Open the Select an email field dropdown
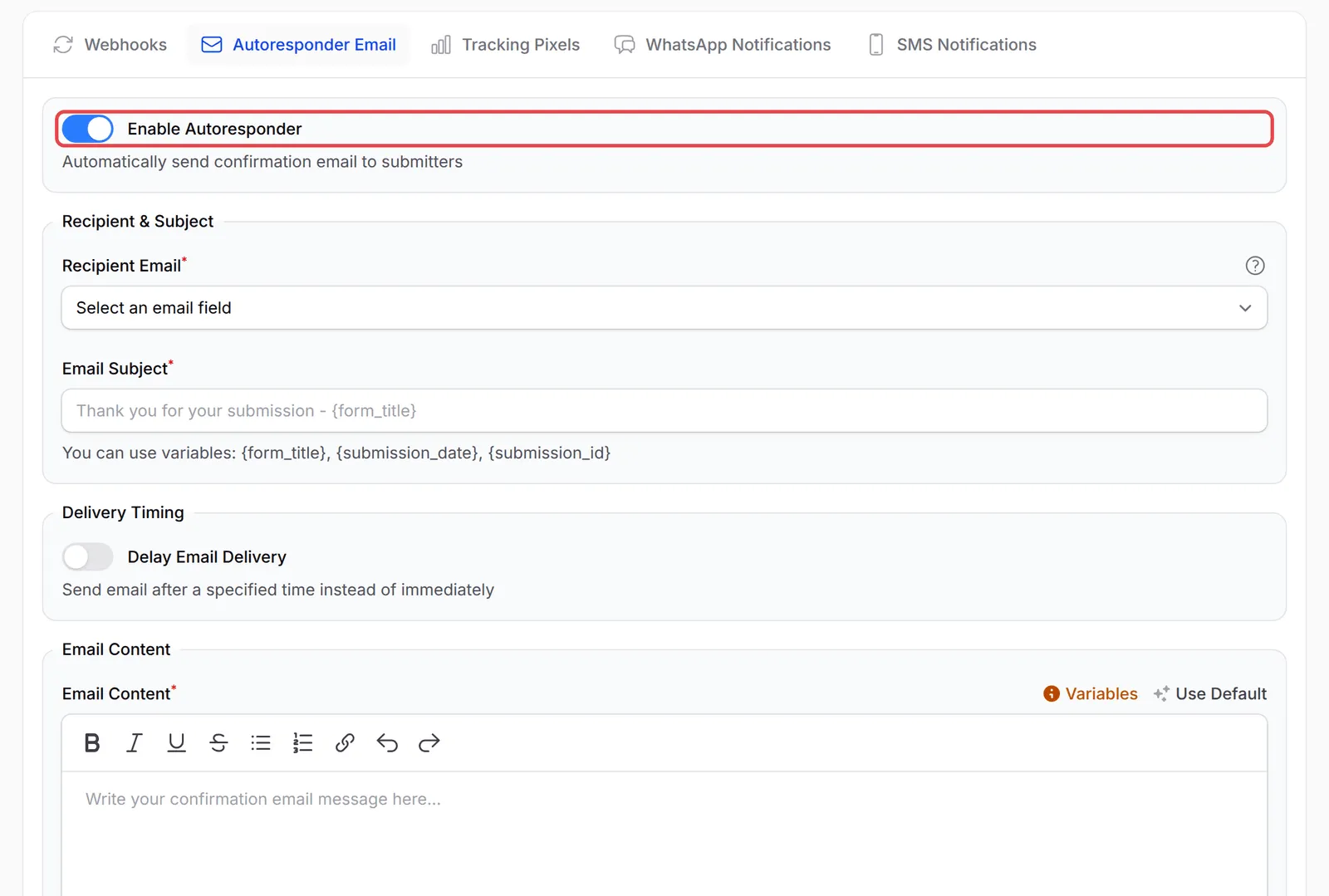The image size is (1329, 896). point(664,308)
